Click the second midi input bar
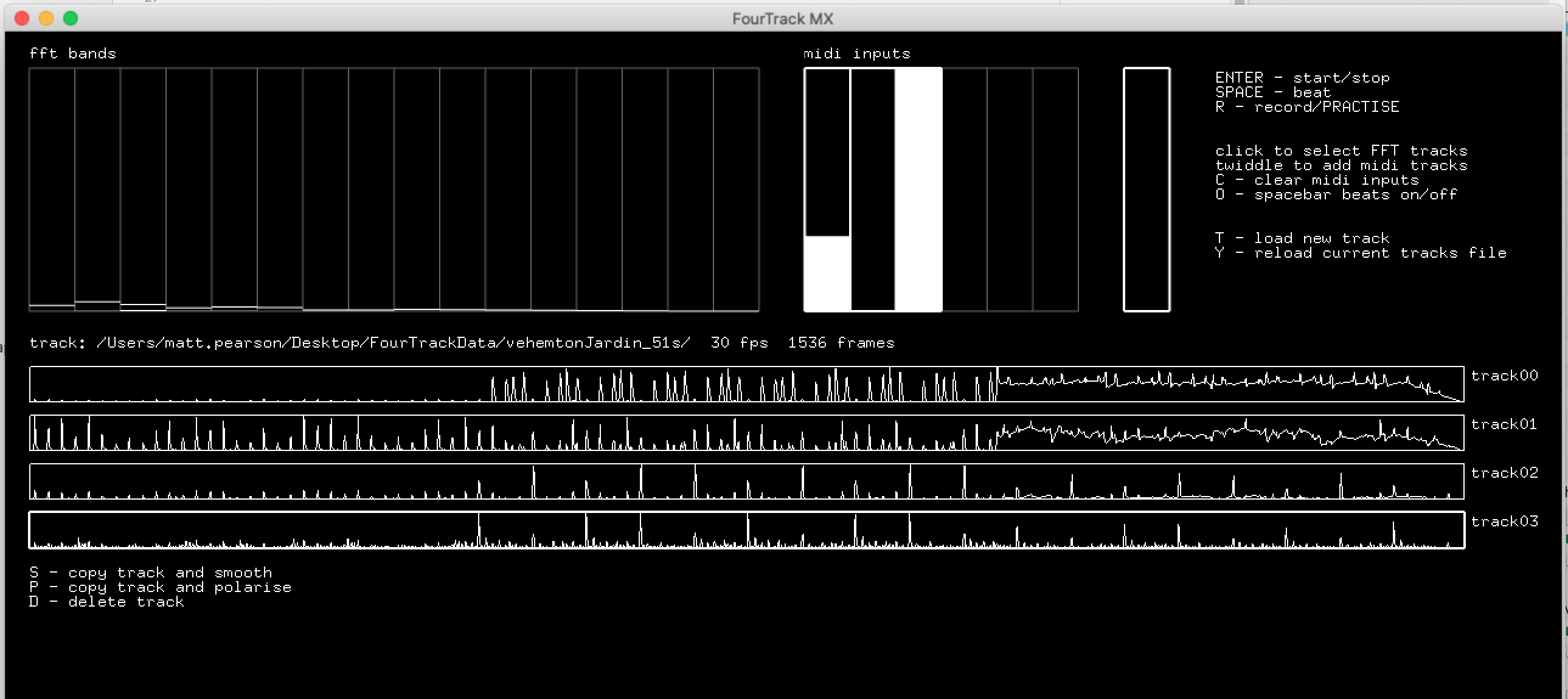Viewport: 1568px width, 699px height. point(873,188)
